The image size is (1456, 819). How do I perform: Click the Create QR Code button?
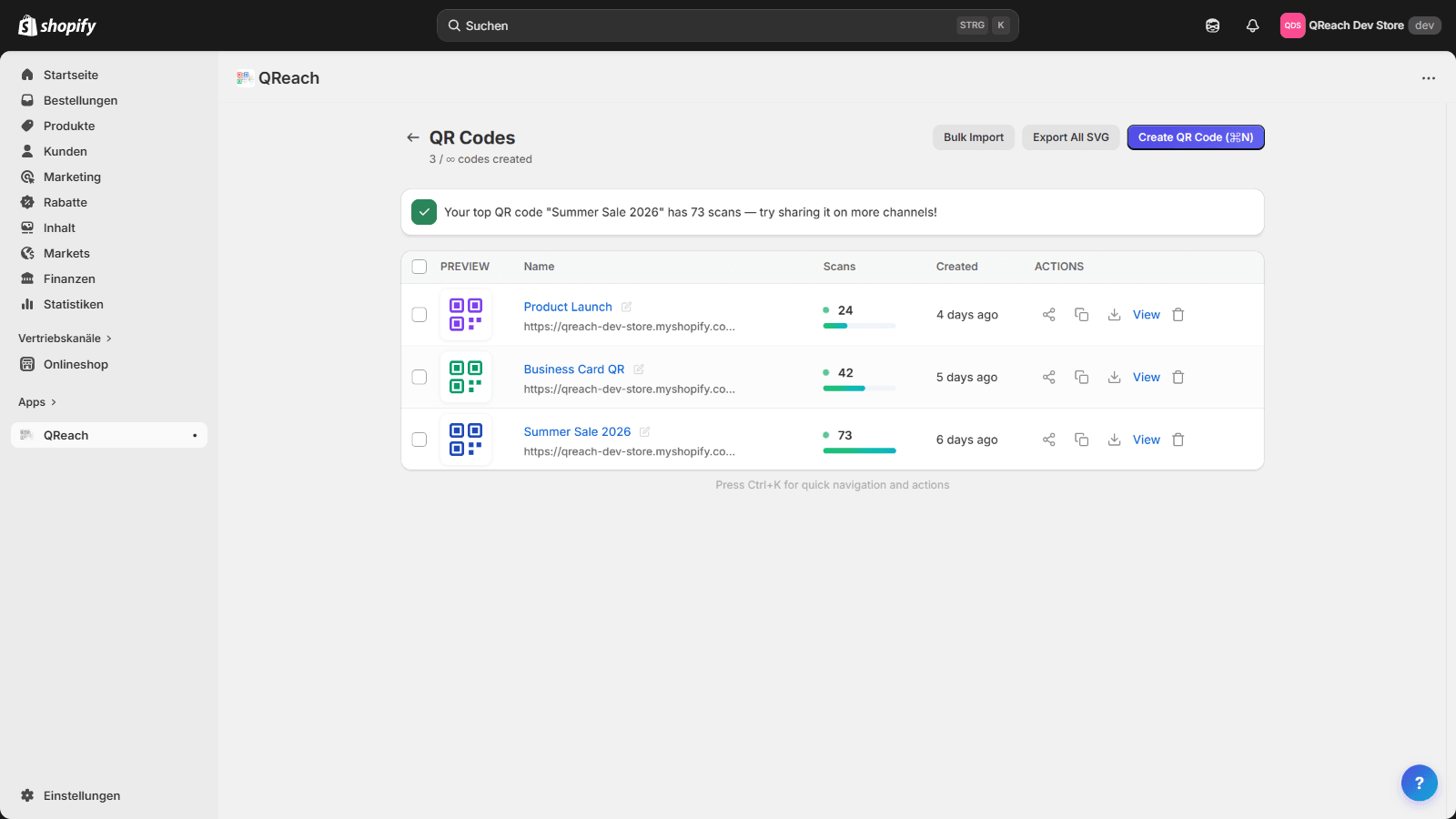(1195, 137)
